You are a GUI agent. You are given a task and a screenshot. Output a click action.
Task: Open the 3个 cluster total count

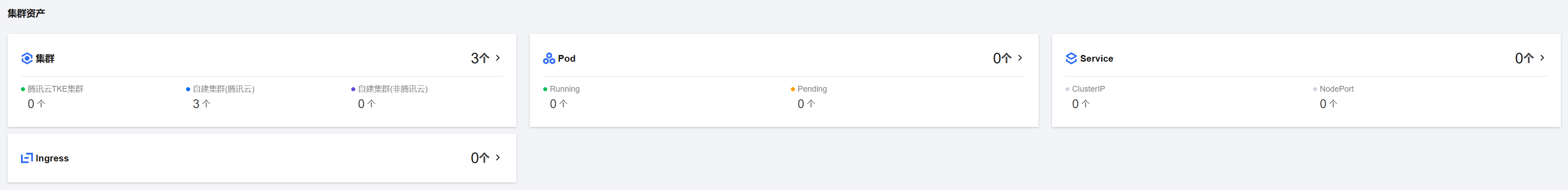coord(480,59)
